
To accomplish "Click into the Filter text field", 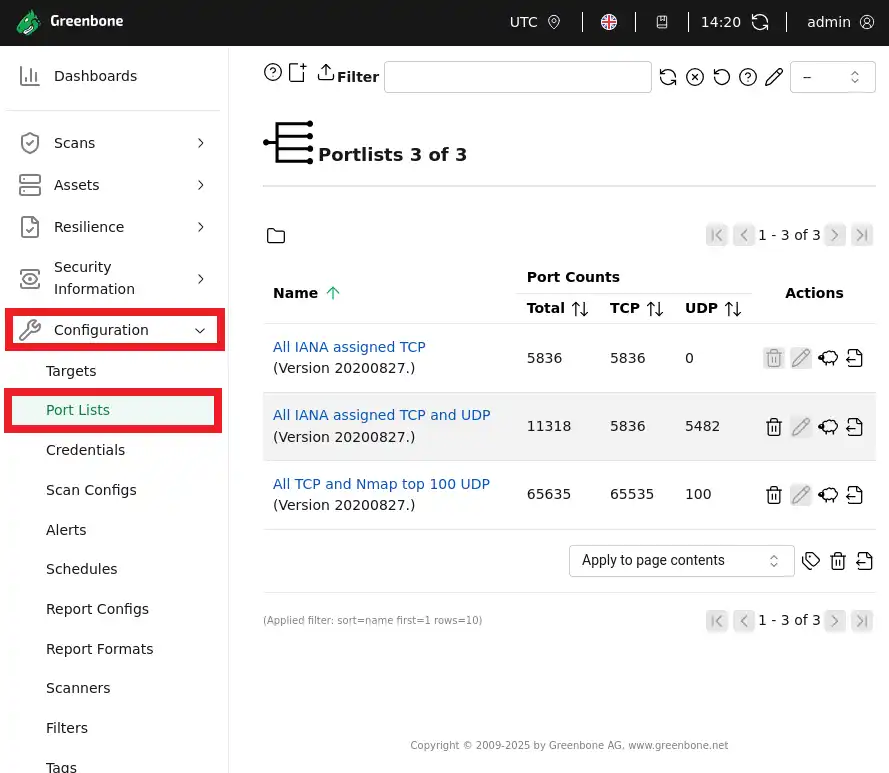I will (517, 78).
